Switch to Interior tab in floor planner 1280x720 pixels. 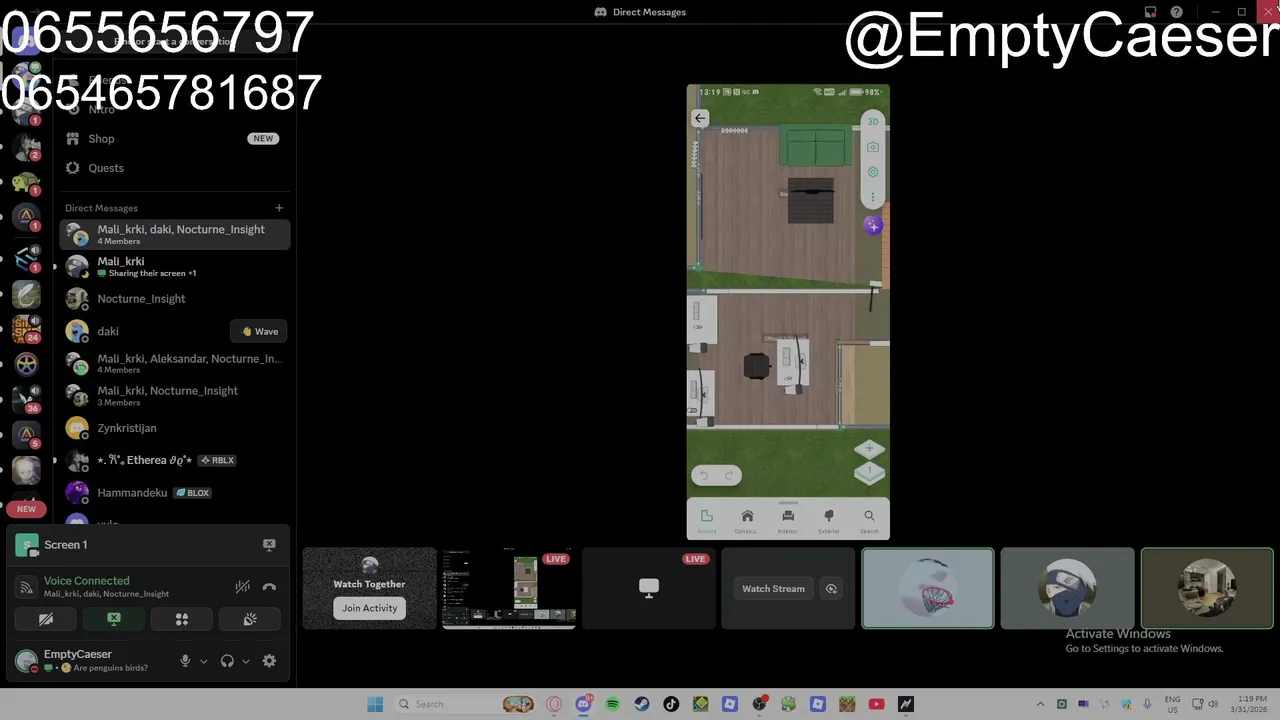[788, 520]
